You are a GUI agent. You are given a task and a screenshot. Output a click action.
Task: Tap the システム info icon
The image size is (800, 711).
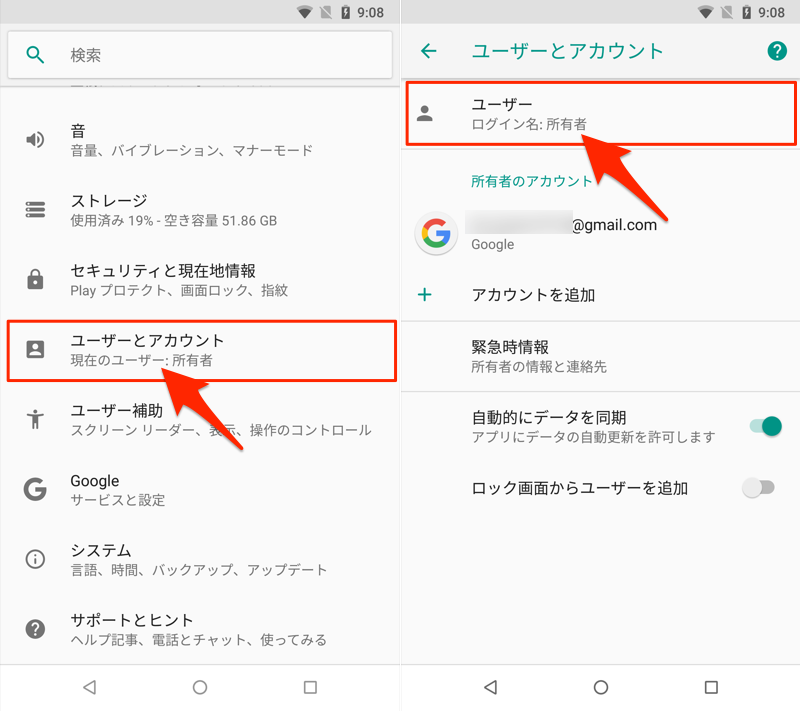pos(35,559)
